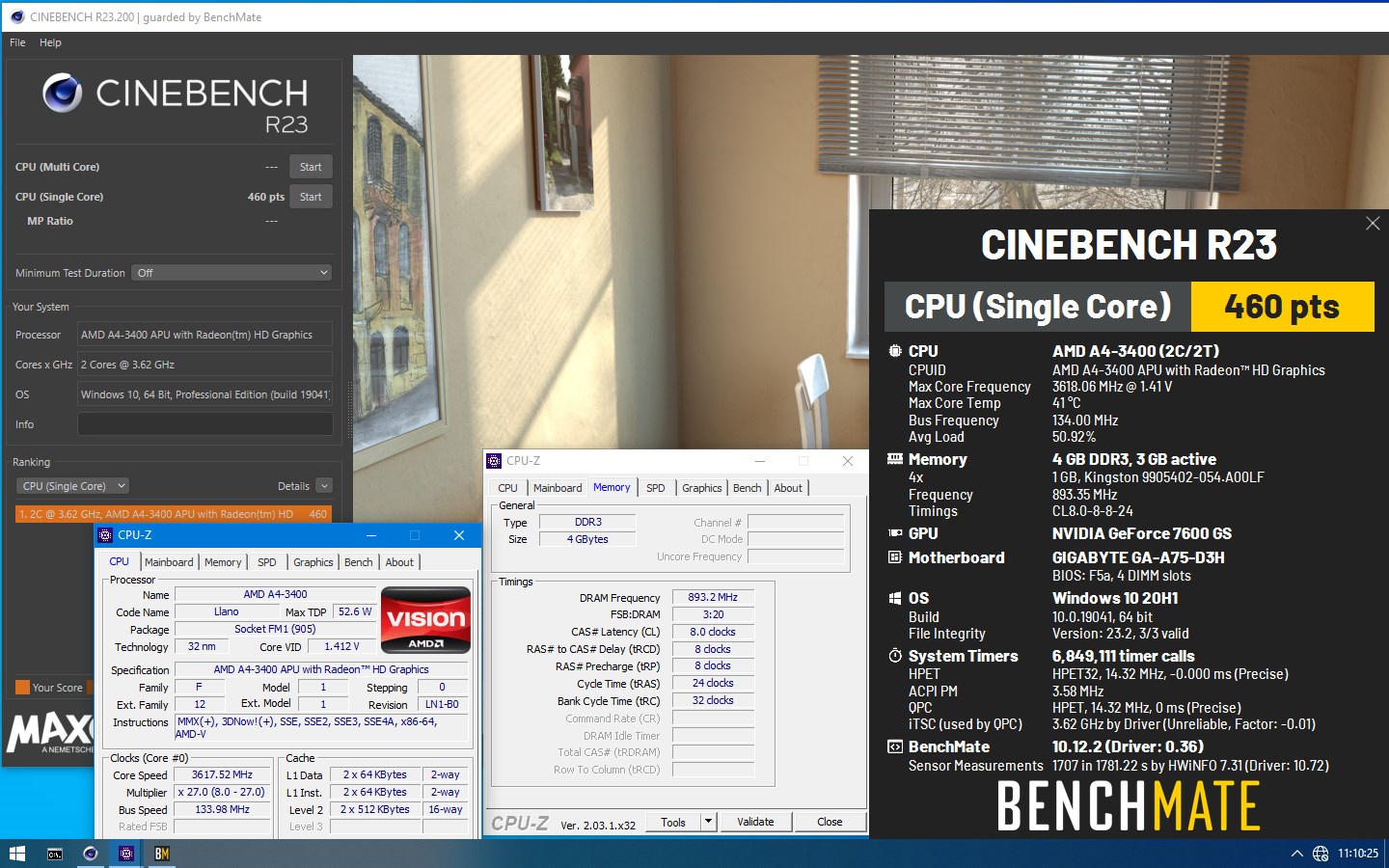Screen dimensions: 1389x868
Task: Open the Cinebench File menu
Action: click(17, 42)
